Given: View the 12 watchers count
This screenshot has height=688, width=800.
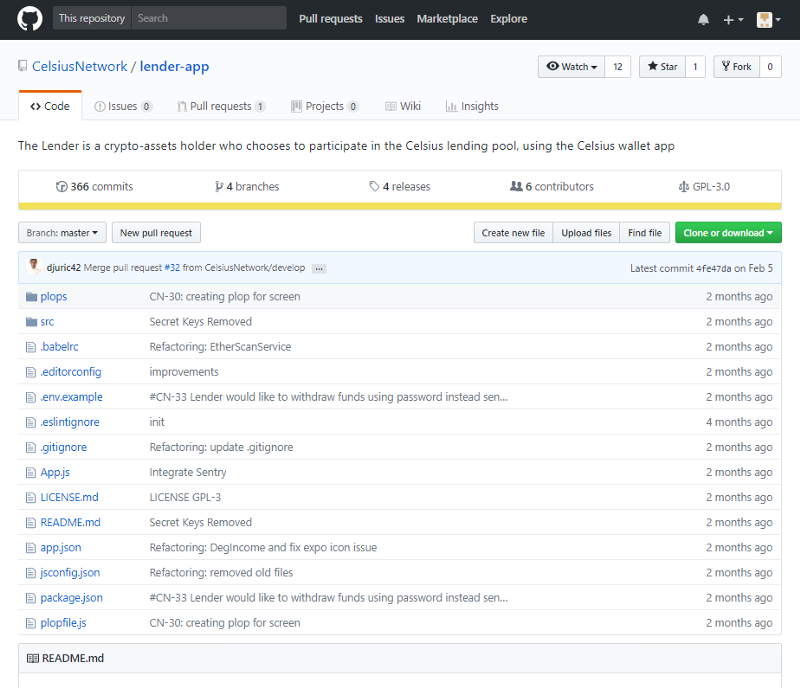Looking at the screenshot, I should [x=617, y=67].
